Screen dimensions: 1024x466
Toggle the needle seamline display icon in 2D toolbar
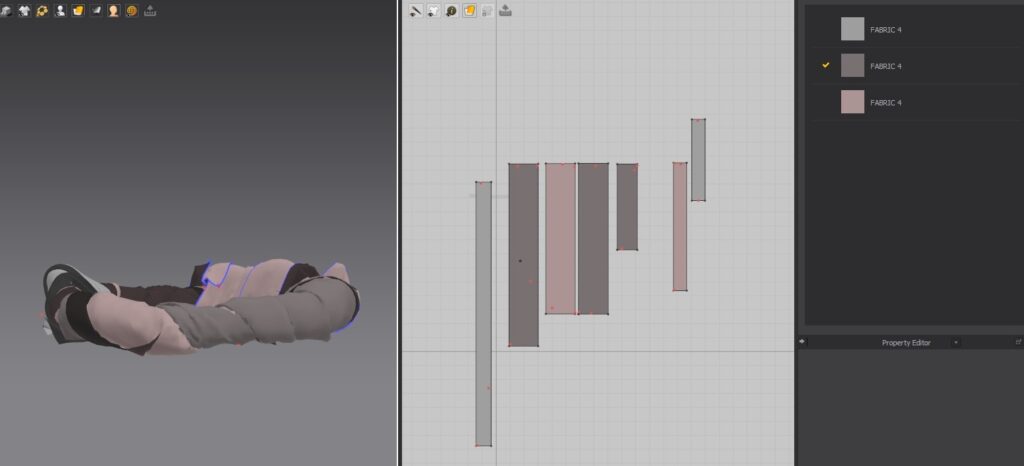tap(415, 11)
